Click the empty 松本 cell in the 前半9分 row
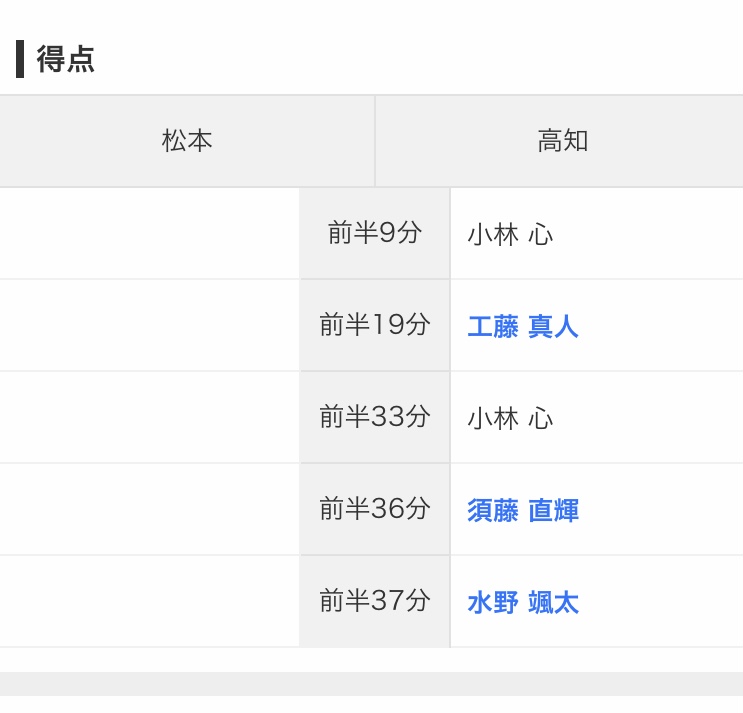The image size is (743, 713). pyautogui.click(x=150, y=233)
